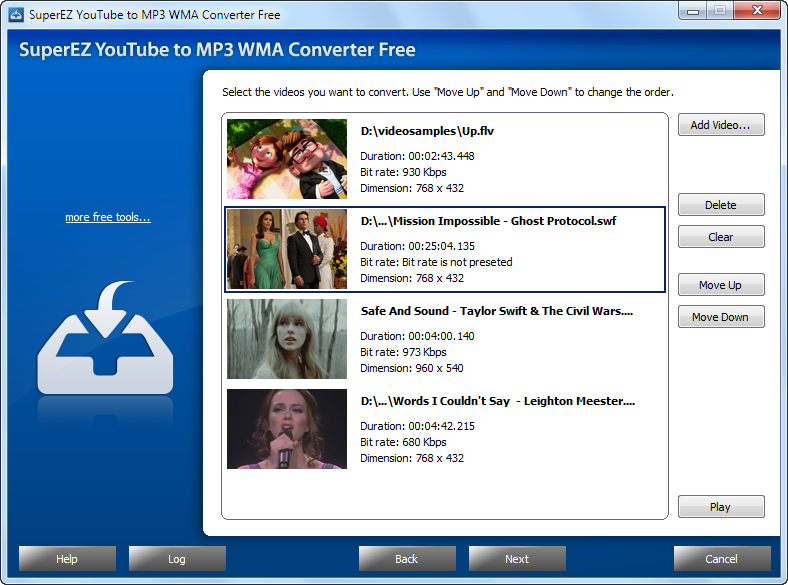This screenshot has width=788, height=585.
Task: Click the Safe And Sound - Taylor Swift title
Action: (x=497, y=311)
